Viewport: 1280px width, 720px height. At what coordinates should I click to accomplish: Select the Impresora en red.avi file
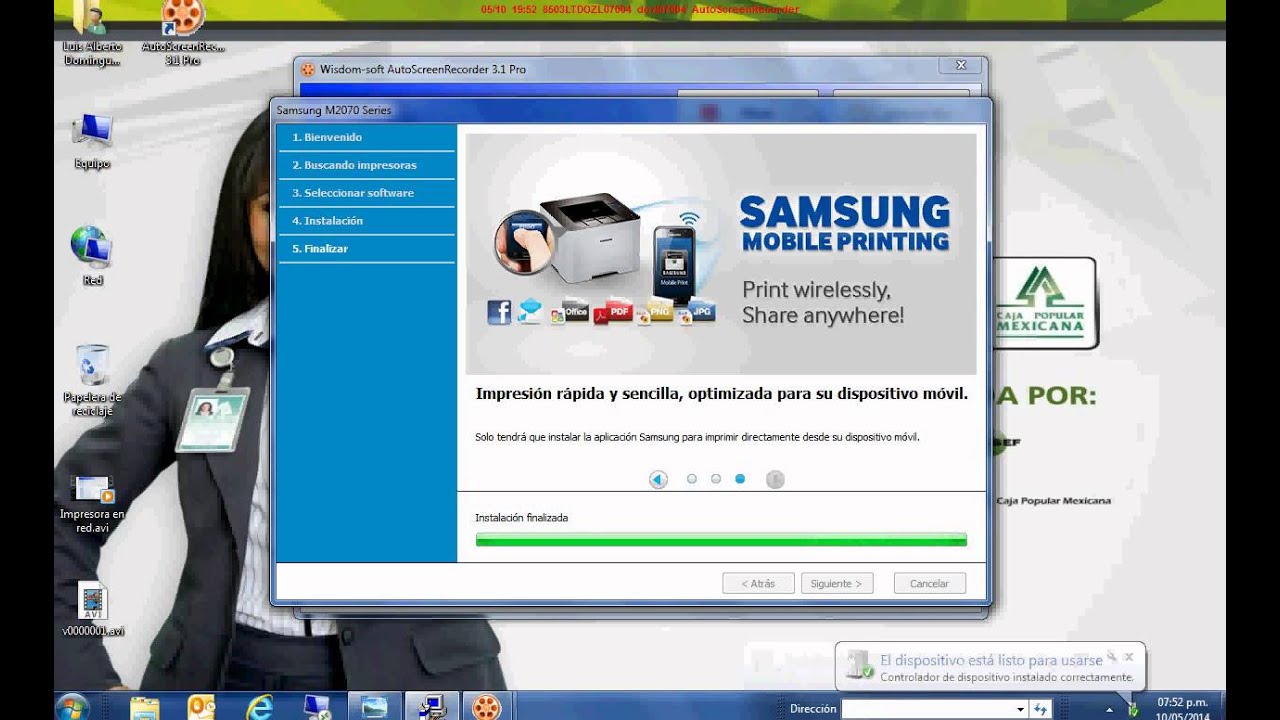point(92,503)
